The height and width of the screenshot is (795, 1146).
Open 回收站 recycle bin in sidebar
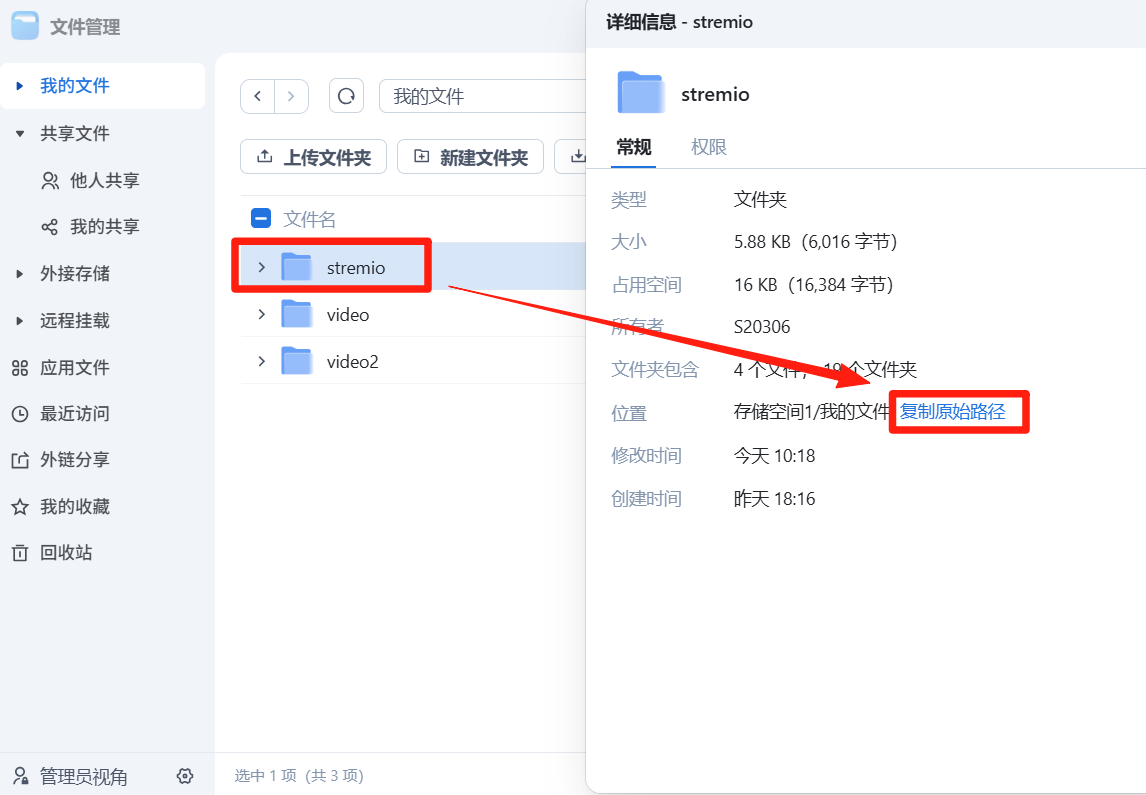(66, 553)
